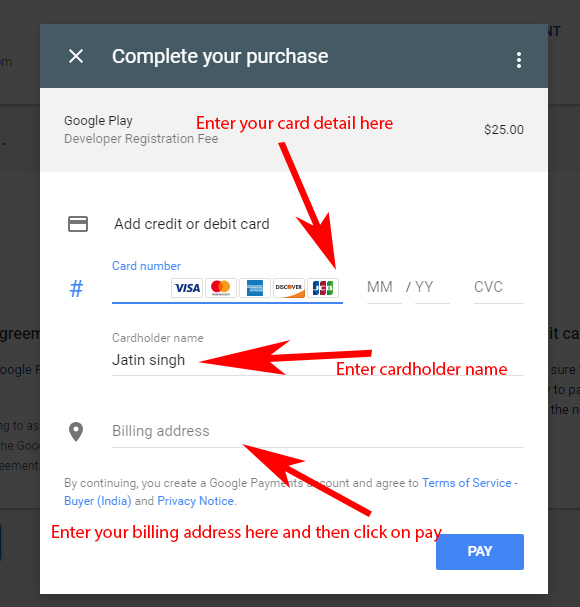Click the American Express logo
The width and height of the screenshot is (580, 607).
click(255, 288)
